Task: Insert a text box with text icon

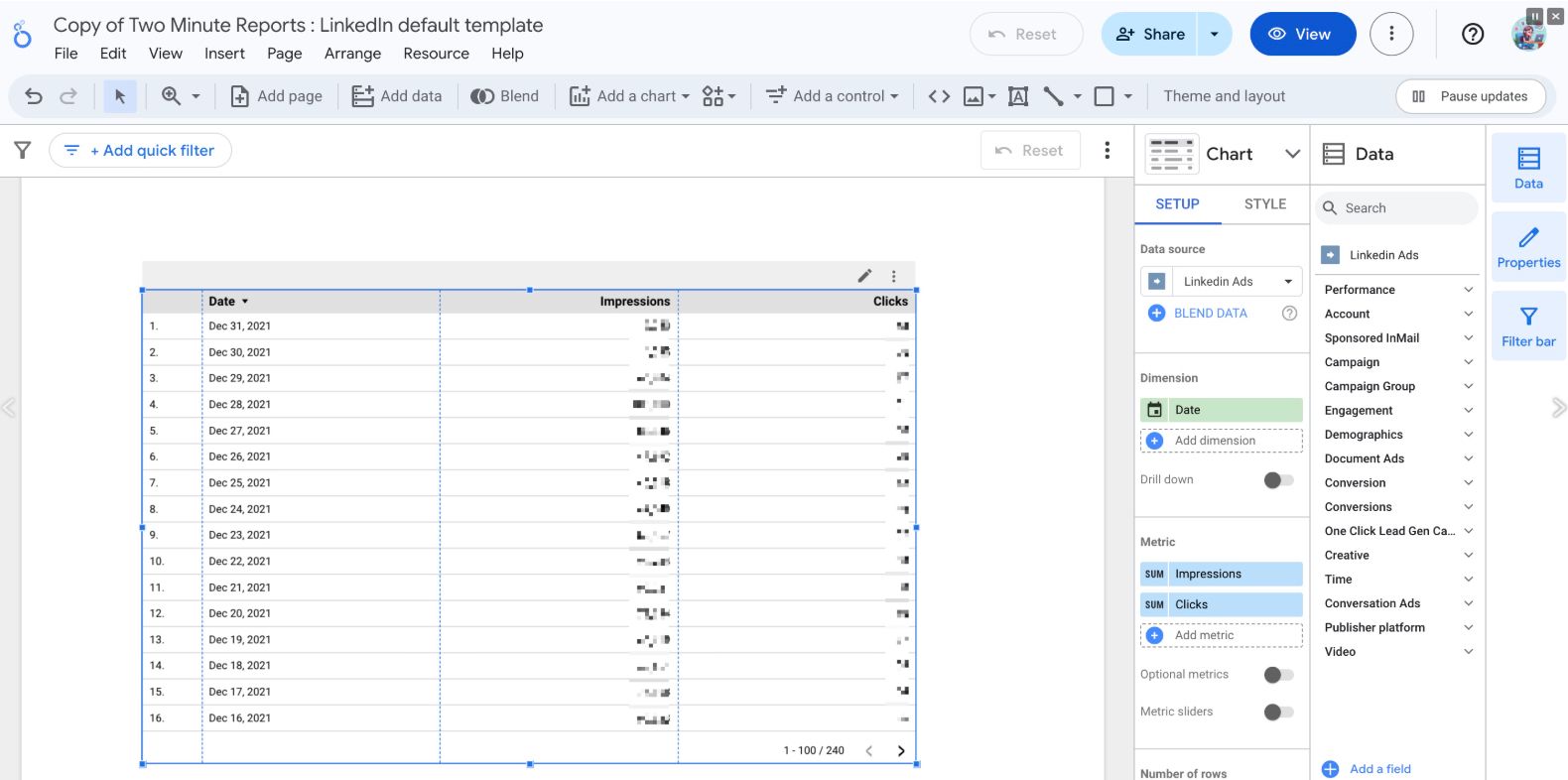Action: coord(1017,96)
